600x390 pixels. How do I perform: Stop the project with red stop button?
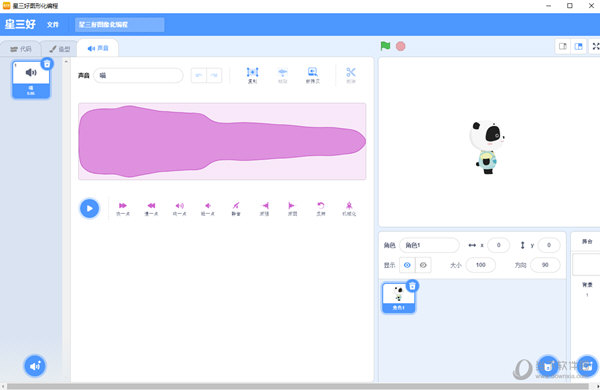coord(401,46)
